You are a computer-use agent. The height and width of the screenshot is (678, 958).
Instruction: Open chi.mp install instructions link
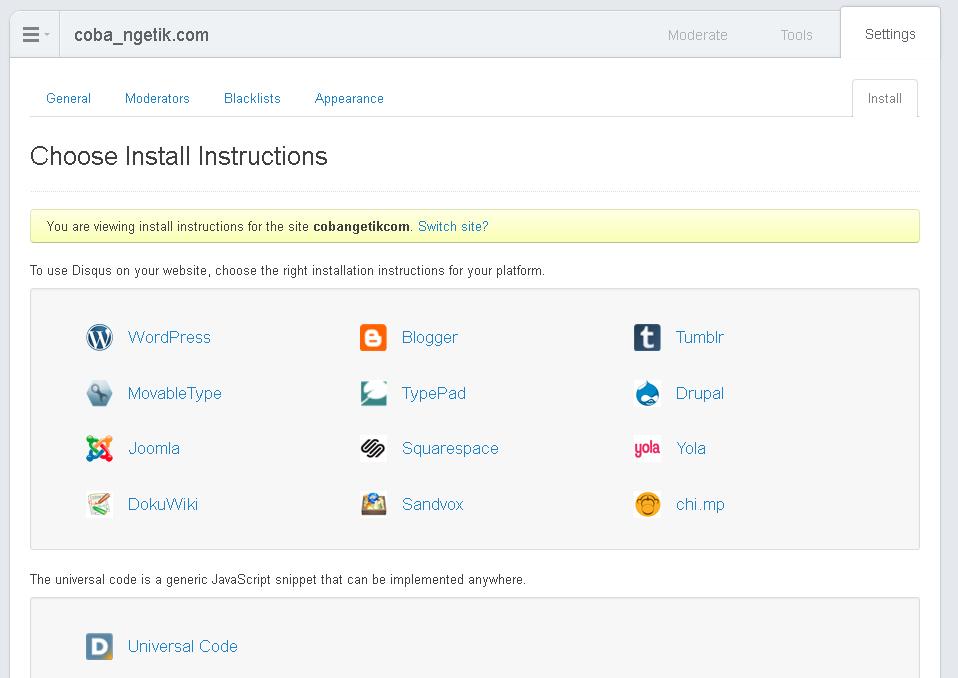tap(700, 505)
